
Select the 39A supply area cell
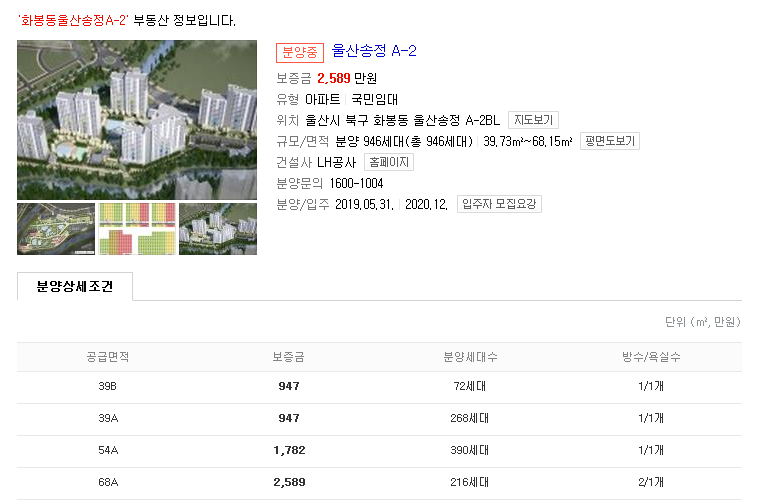(x=108, y=419)
